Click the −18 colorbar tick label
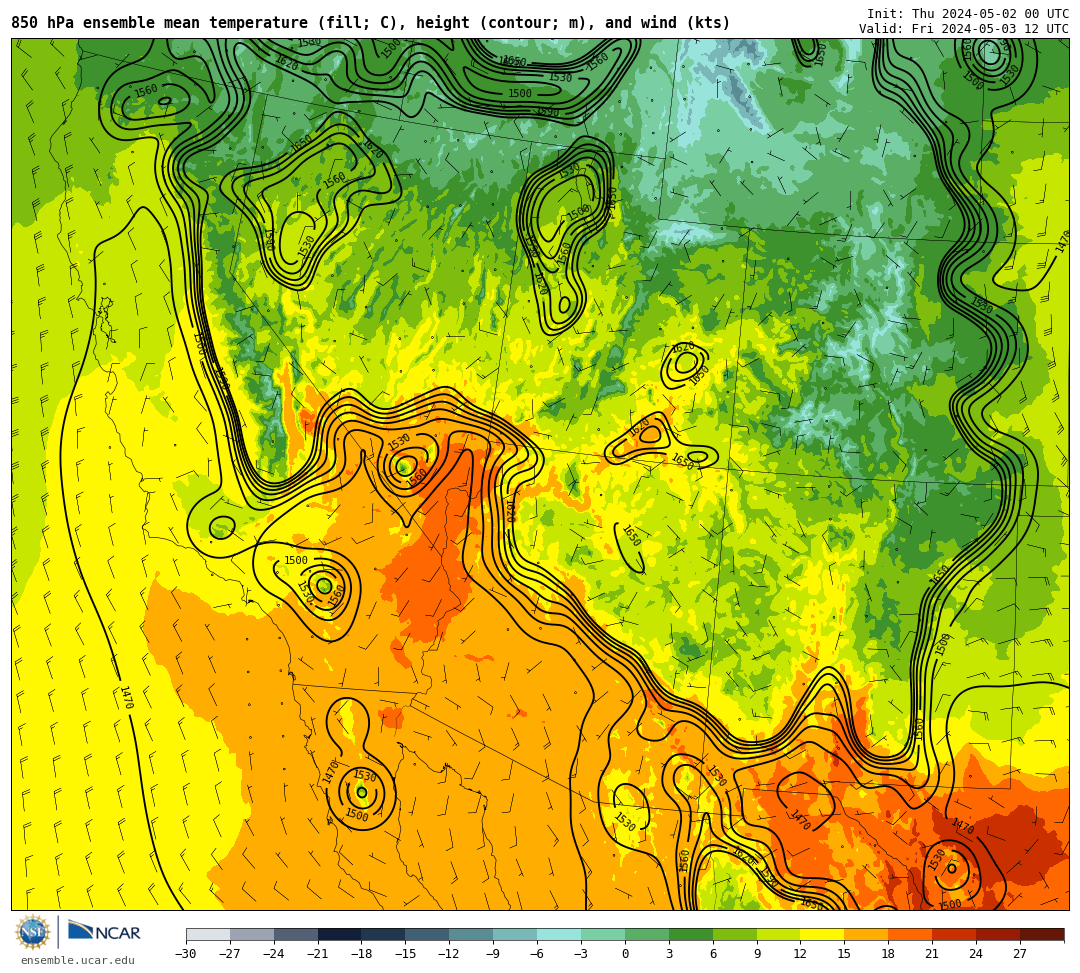Viewport: 1080px width, 973px height. (x=362, y=954)
